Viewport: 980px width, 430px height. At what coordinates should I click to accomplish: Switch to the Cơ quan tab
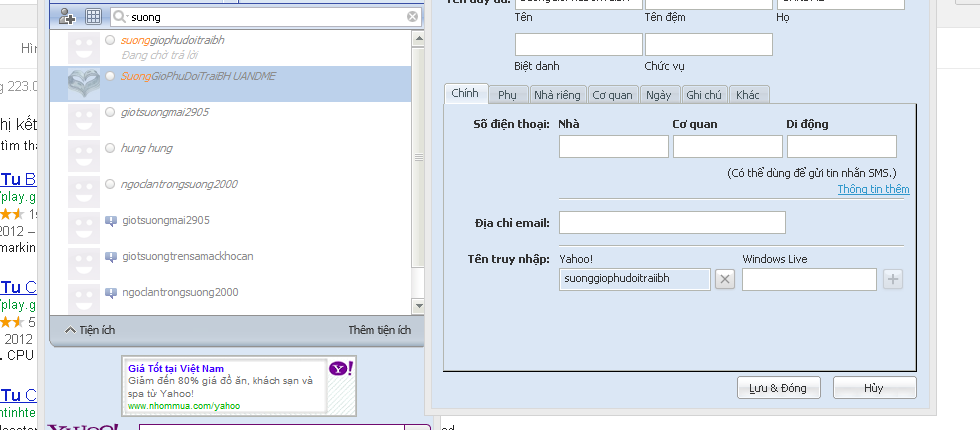coord(612,95)
